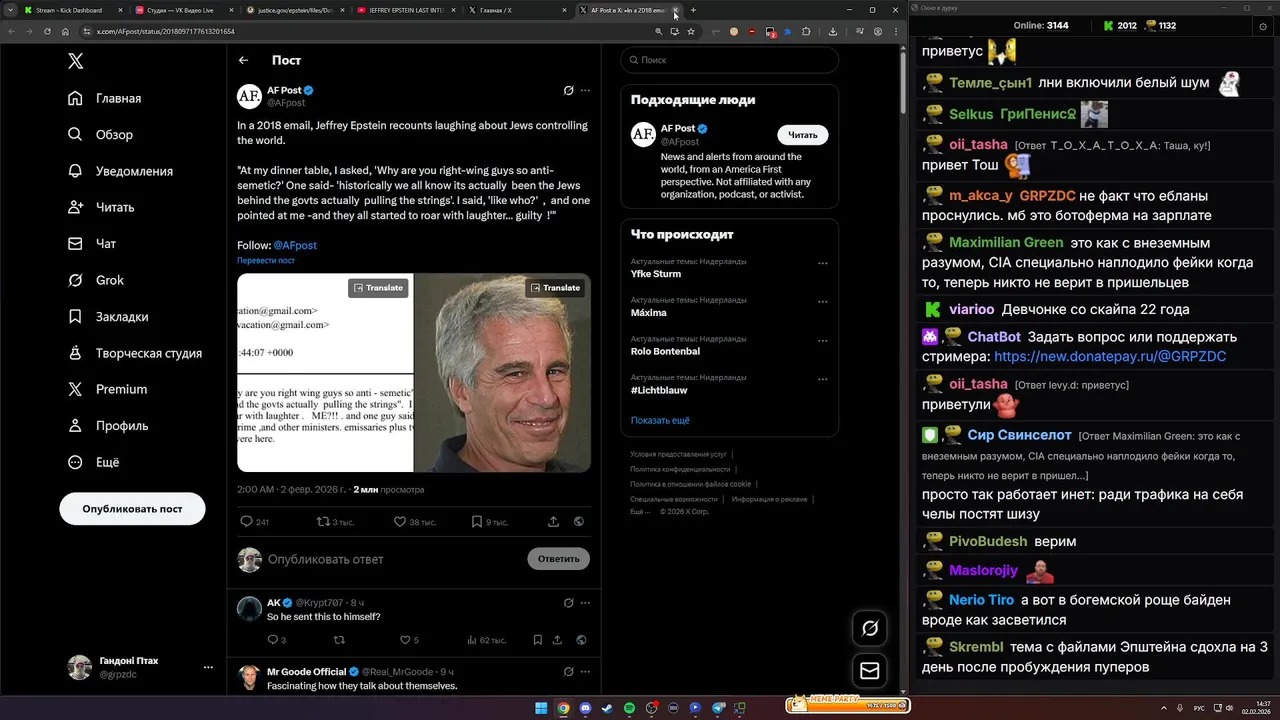
Task: Click Опубликовать пост button
Action: click(x=132, y=508)
